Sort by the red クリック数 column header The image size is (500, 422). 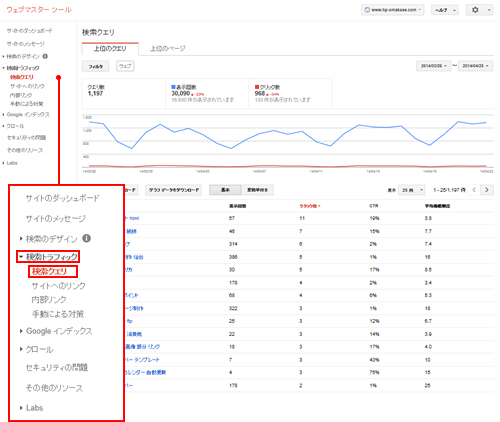(x=310, y=206)
